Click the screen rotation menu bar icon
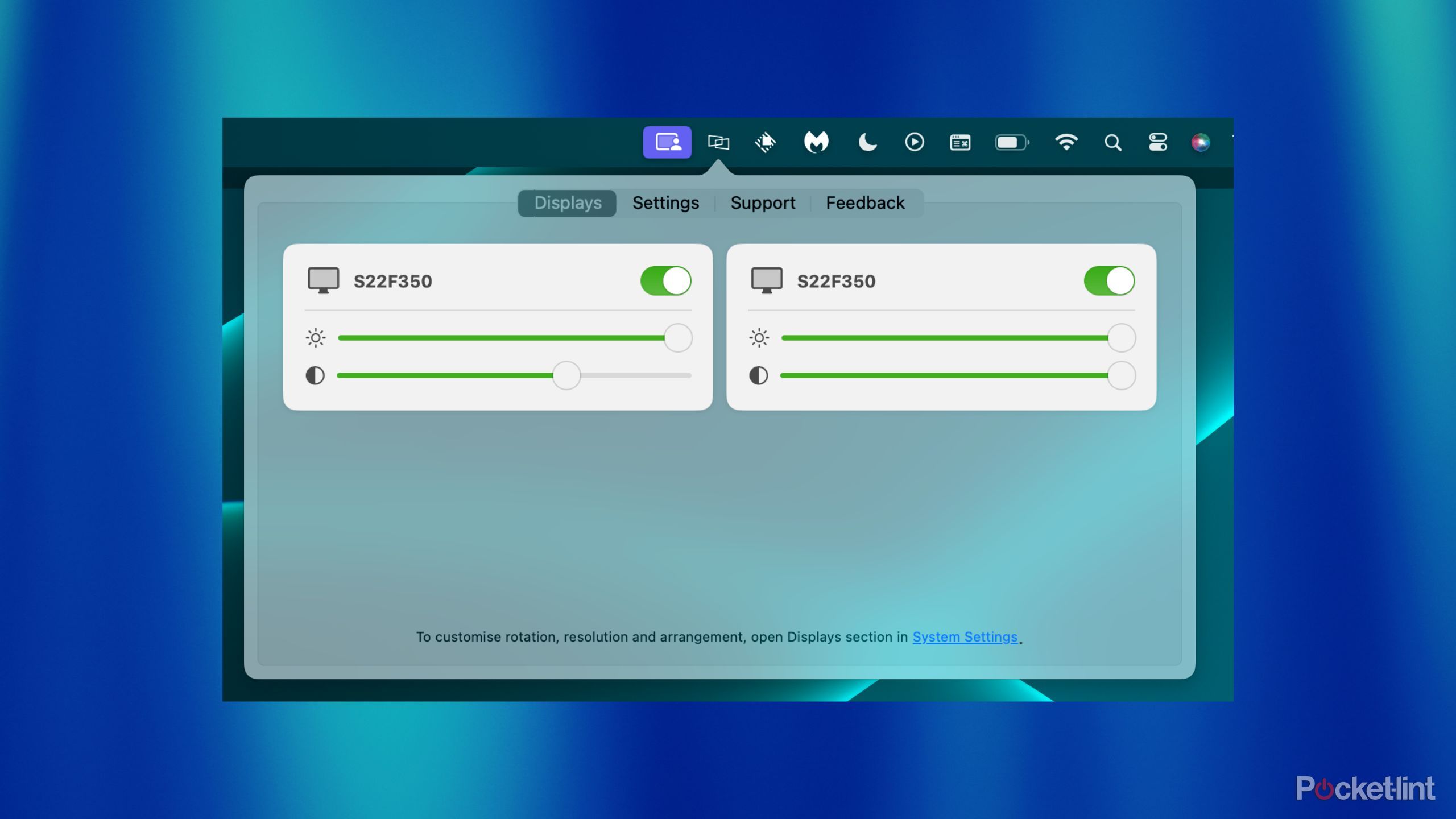Screen dimensions: 1456x819 [x=766, y=142]
